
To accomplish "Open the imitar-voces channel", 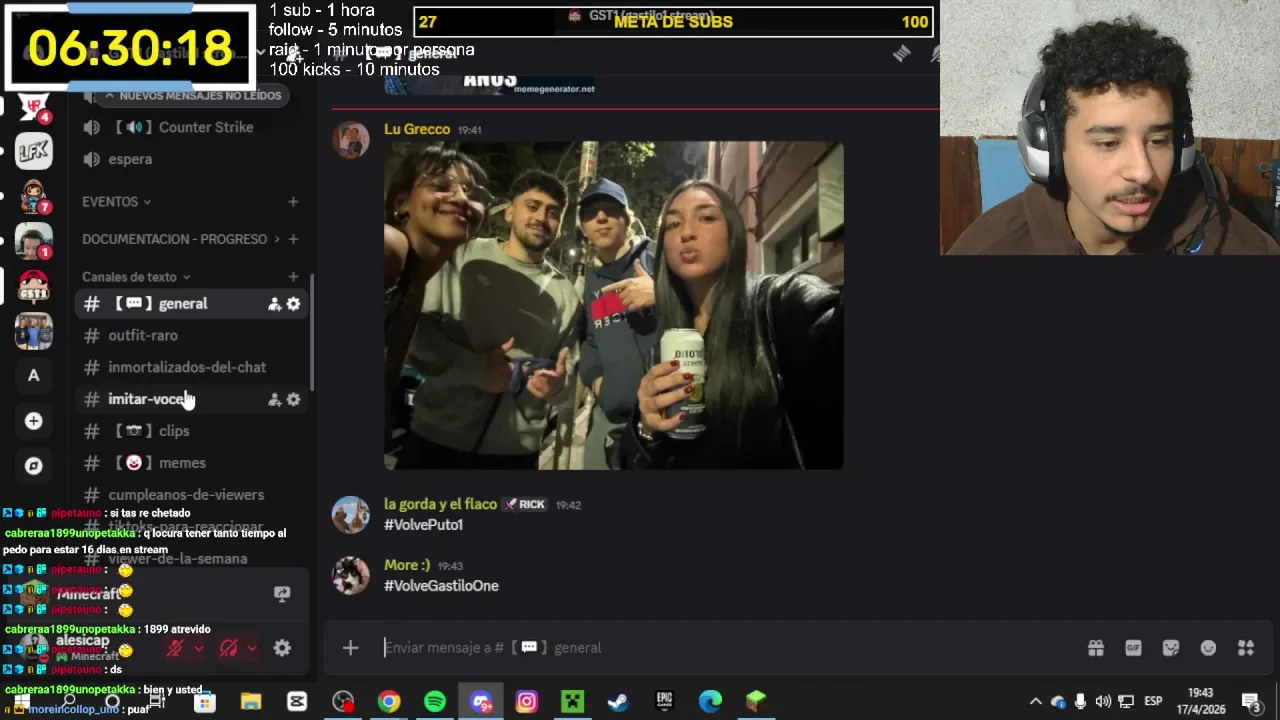I will (x=191, y=399).
